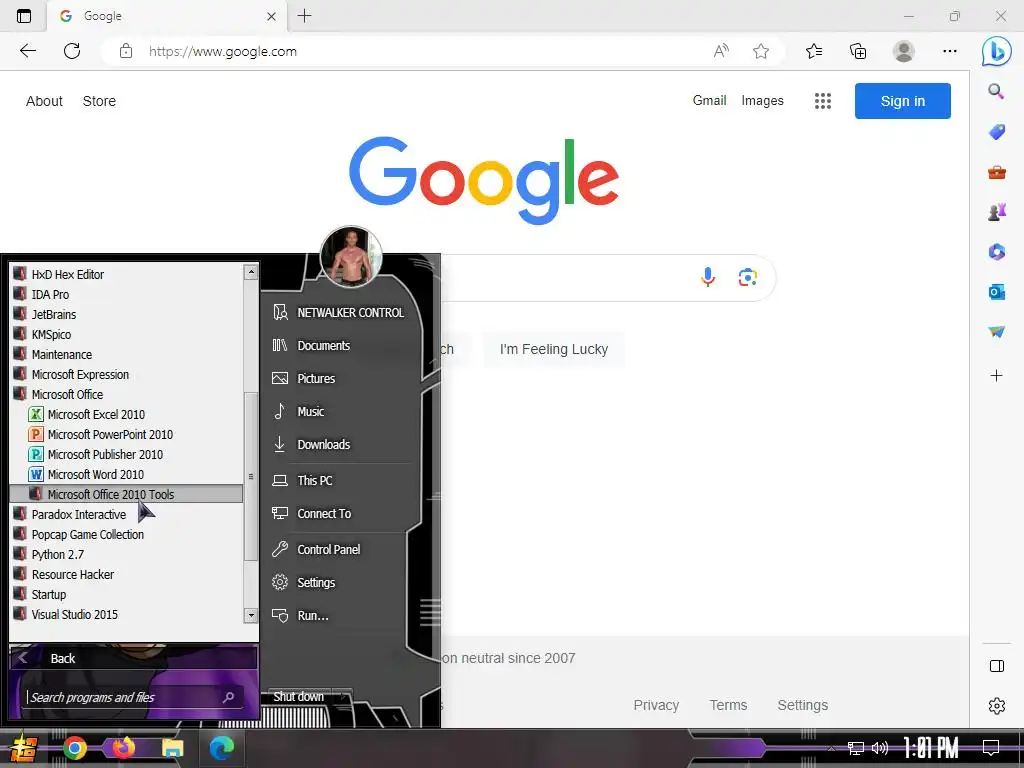Viewport: 1024px width, 768px height.
Task: Open Pictures from the Start menu
Action: pyautogui.click(x=304, y=379)
